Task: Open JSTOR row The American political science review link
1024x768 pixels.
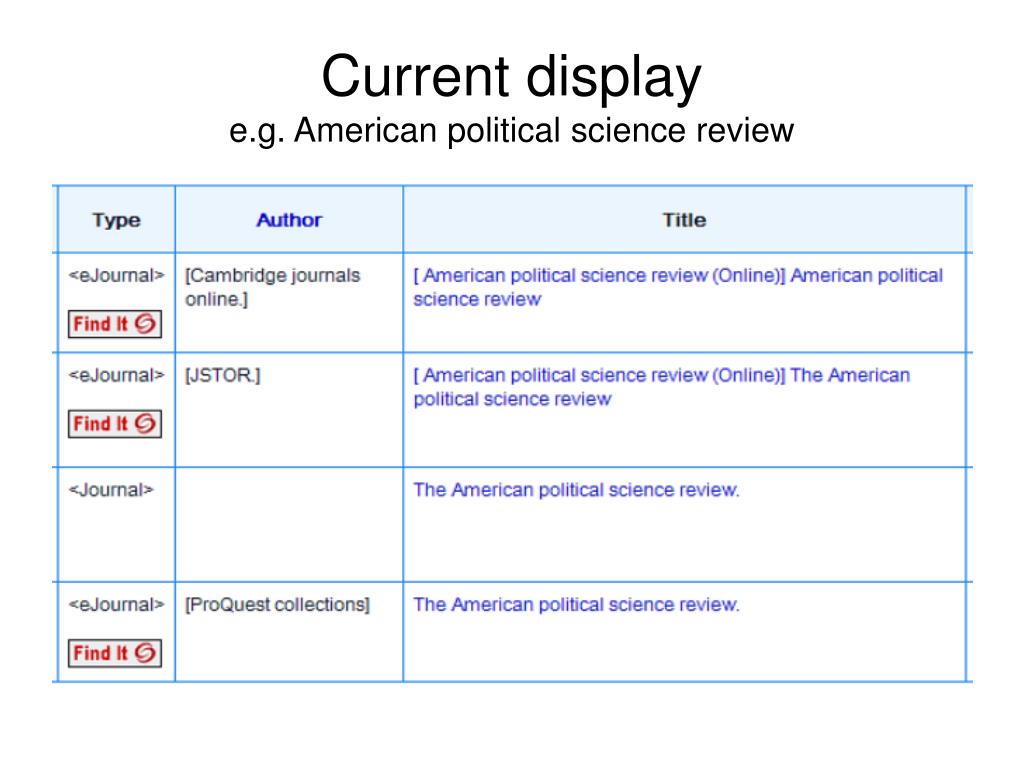Action: click(x=662, y=387)
